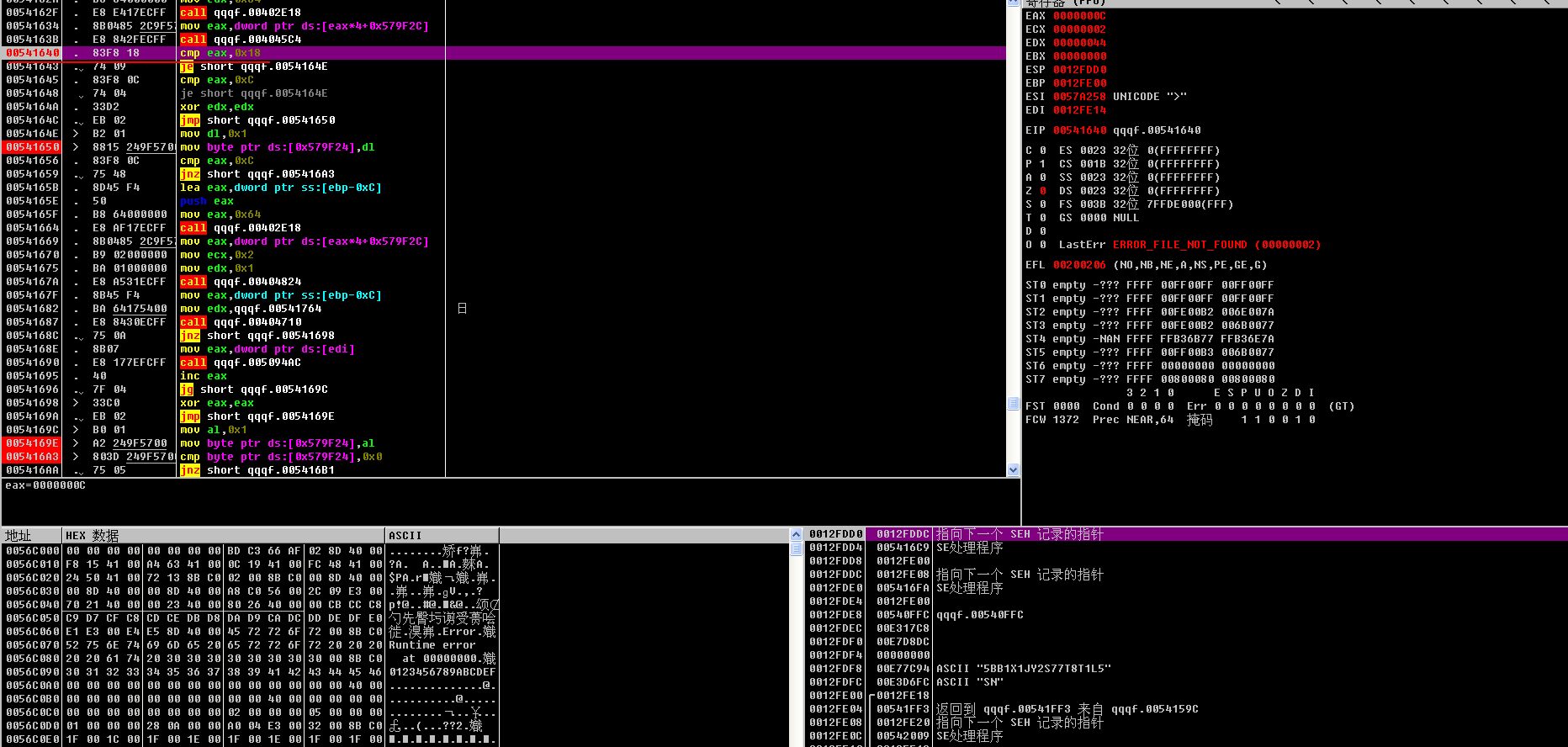Viewport: 1568px width, 747px height.
Task: Toggle the A auxiliary flag bit
Action: point(1042,177)
